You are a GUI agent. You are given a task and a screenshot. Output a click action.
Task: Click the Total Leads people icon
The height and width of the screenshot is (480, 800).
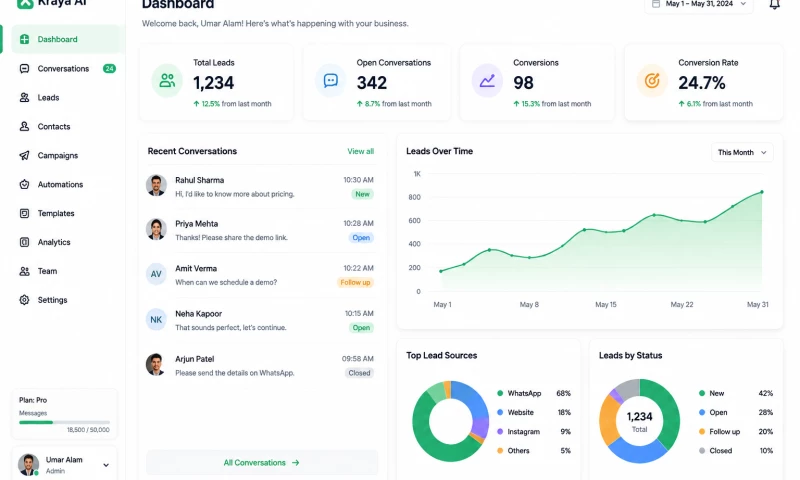167,81
